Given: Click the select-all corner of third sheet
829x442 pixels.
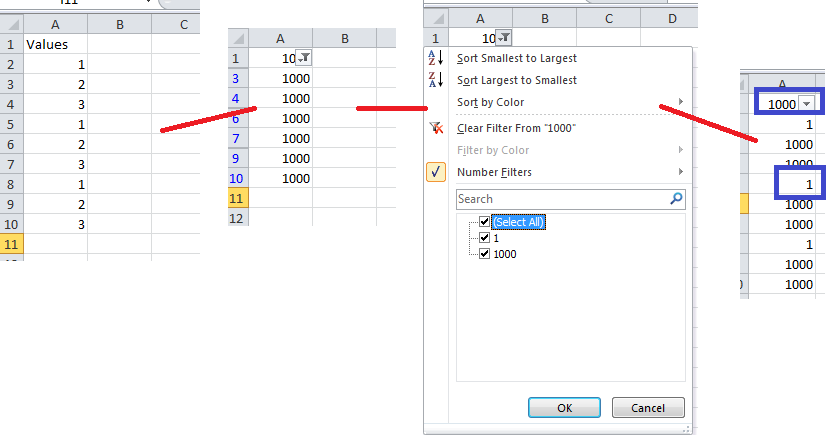Looking at the screenshot, I should 436,19.
